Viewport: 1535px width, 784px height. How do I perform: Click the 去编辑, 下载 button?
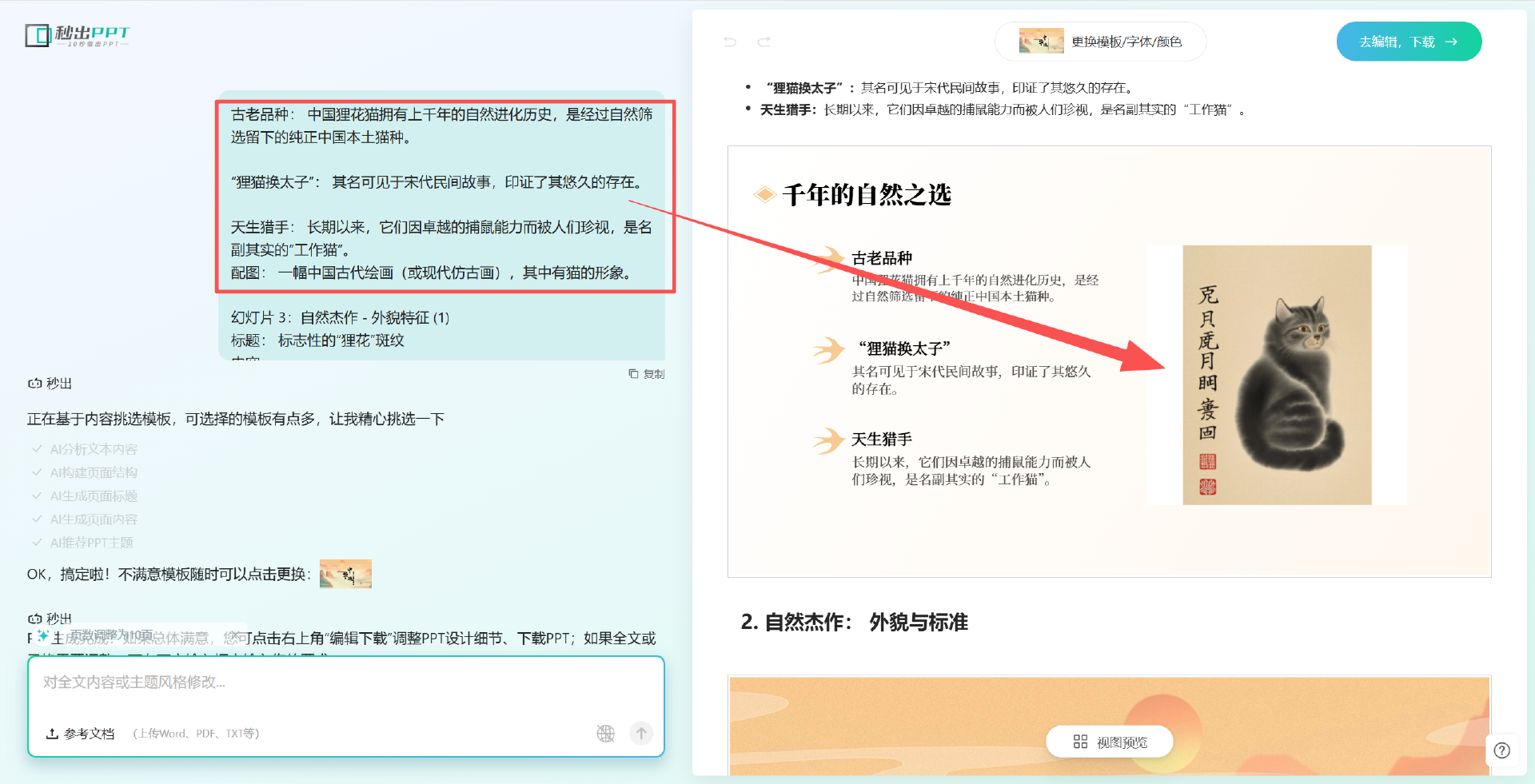1409,42
